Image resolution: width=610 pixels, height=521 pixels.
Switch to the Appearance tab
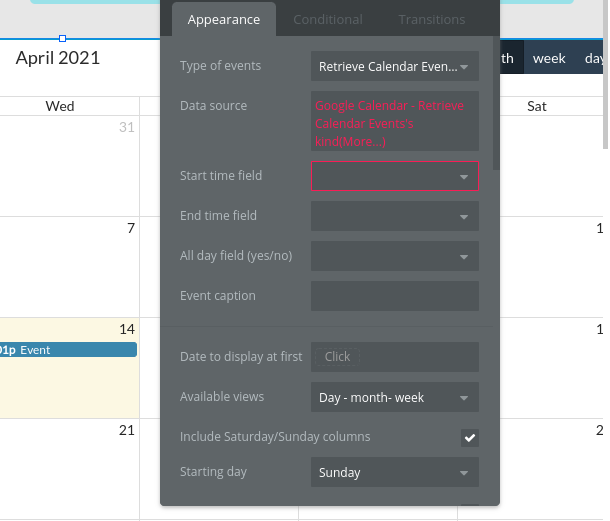click(223, 19)
